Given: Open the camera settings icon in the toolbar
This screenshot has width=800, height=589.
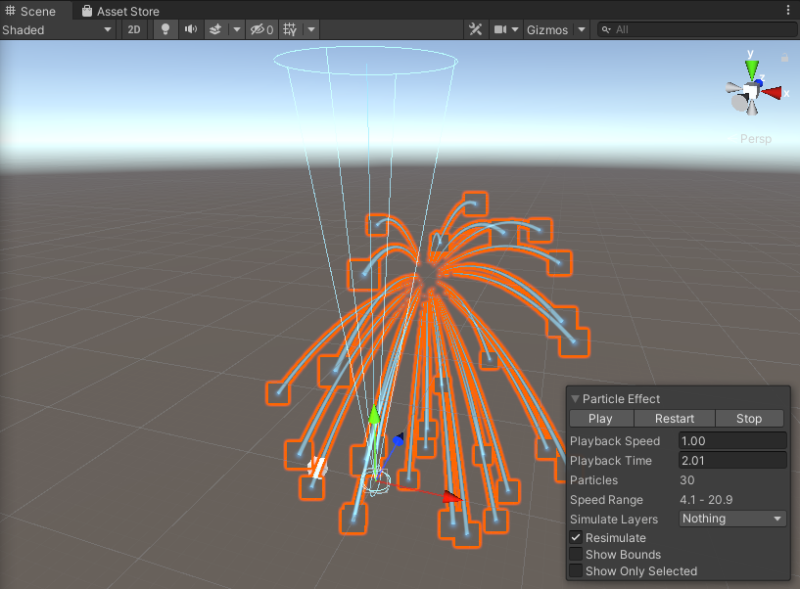Looking at the screenshot, I should coord(502,29).
